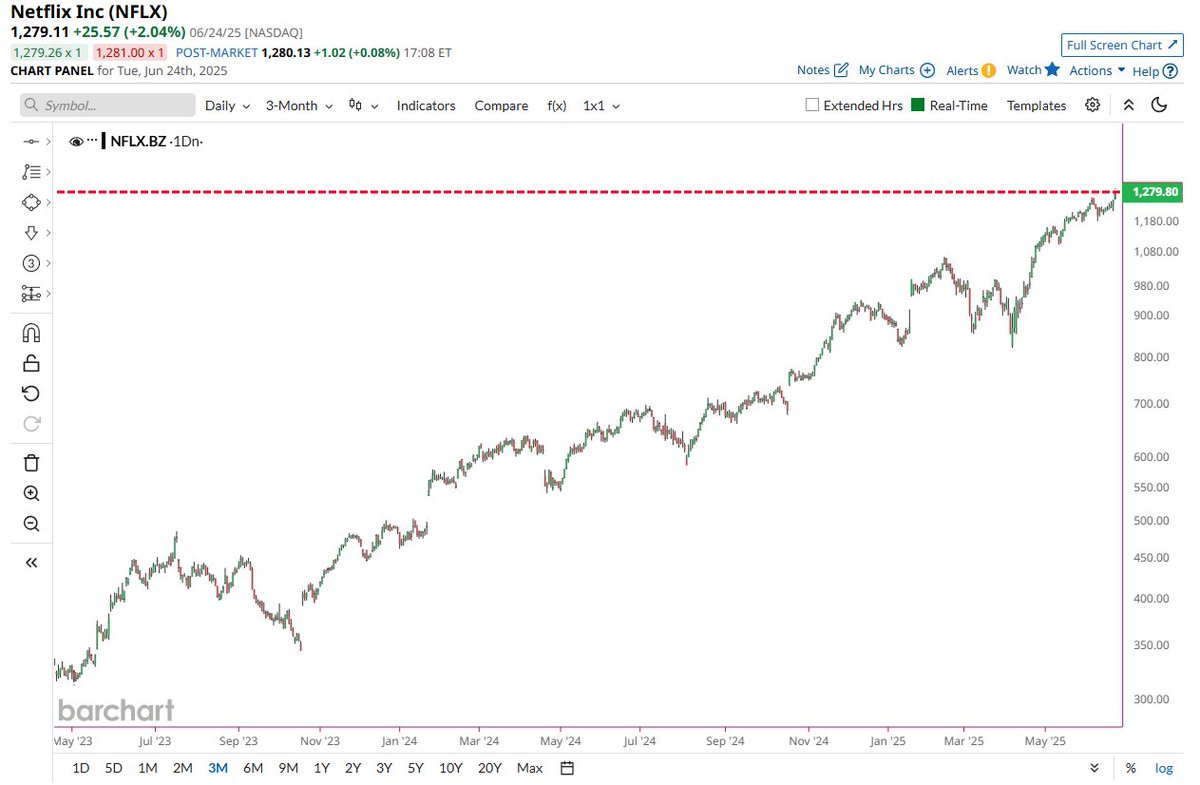Zoom out with the magnifier minus icon

[x=31, y=523]
